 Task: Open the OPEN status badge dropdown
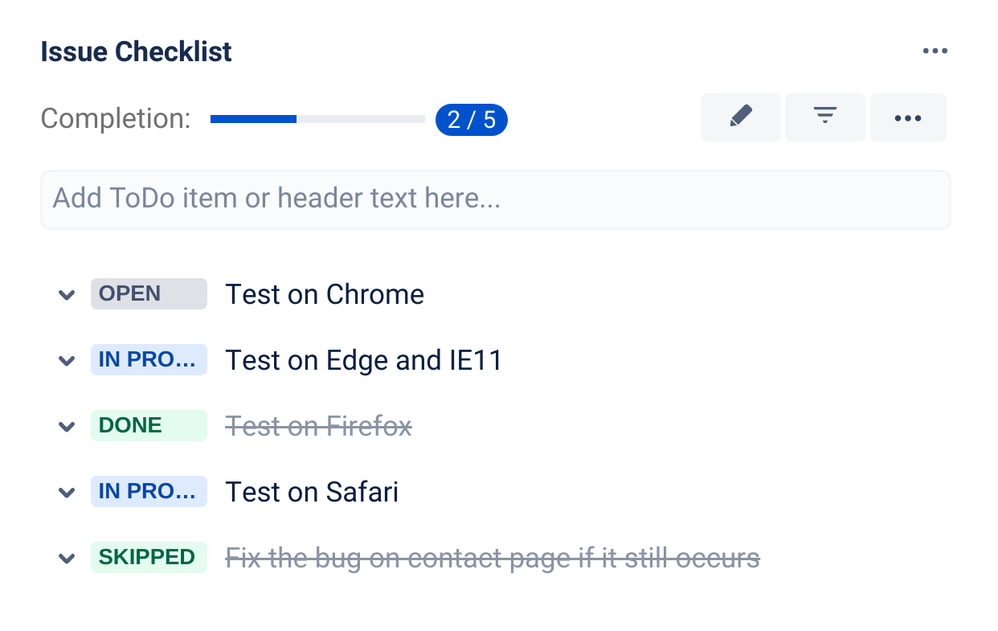148,293
